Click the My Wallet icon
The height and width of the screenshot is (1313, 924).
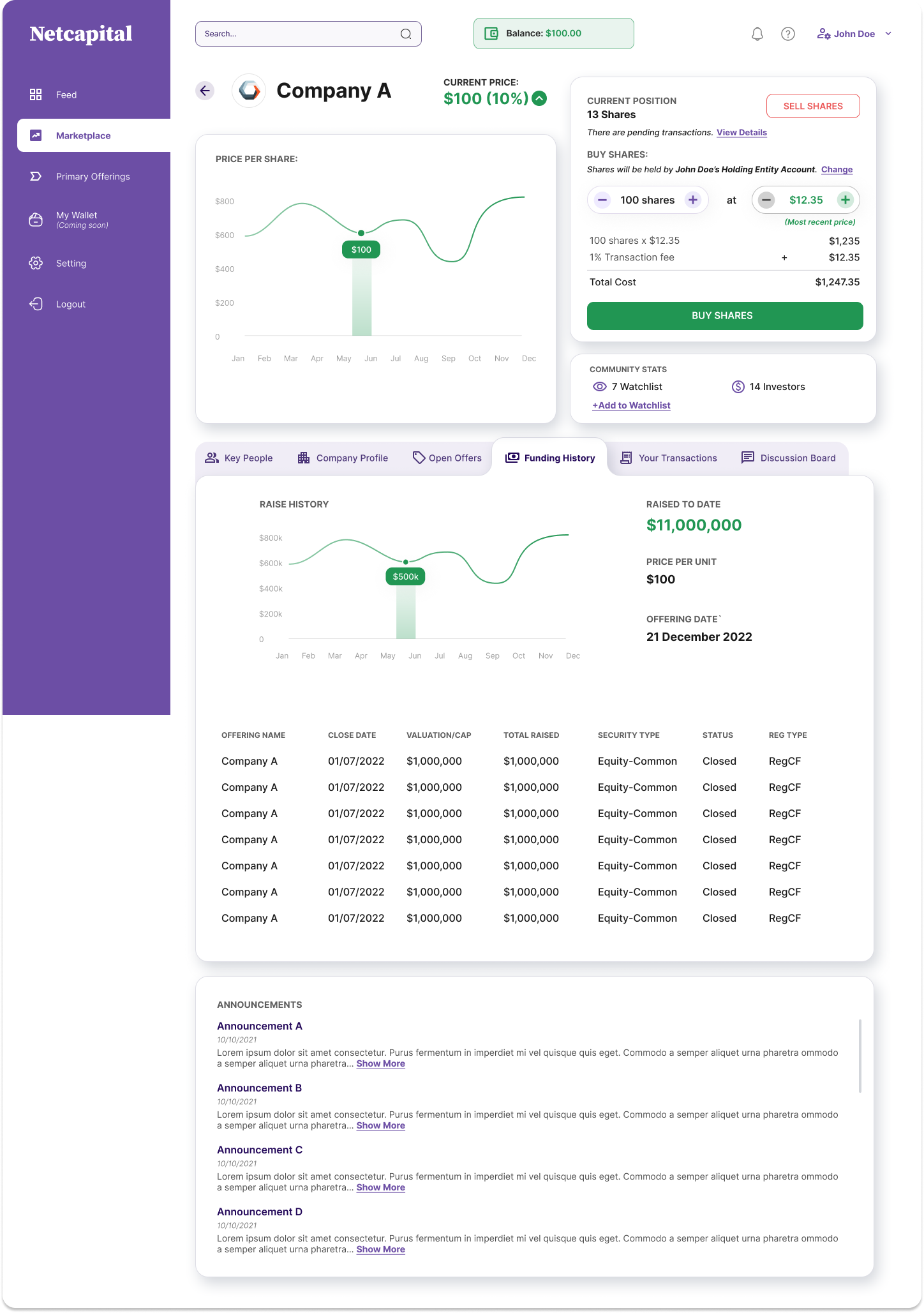click(36, 220)
